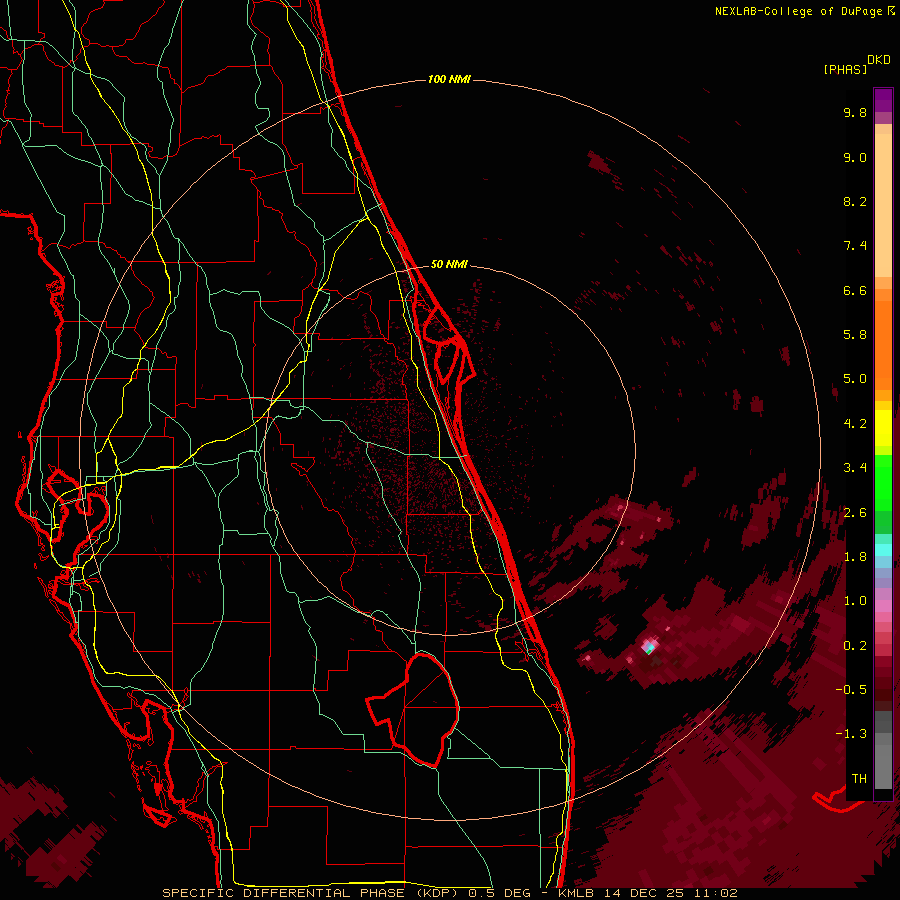Click the 9.0 legend value
Image resolution: width=900 pixels, height=900 pixels.
pyautogui.click(x=855, y=157)
